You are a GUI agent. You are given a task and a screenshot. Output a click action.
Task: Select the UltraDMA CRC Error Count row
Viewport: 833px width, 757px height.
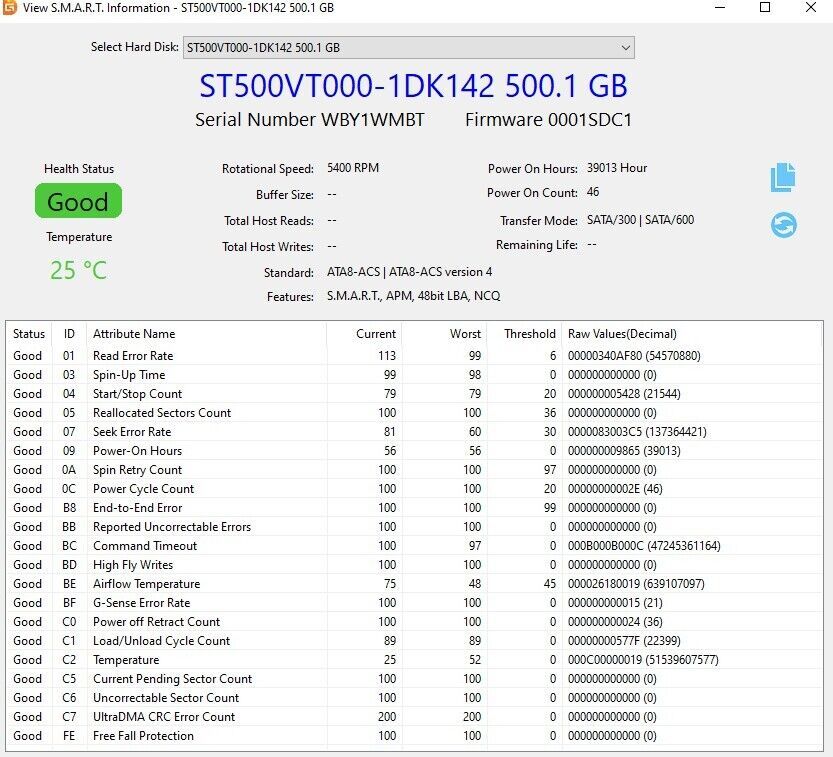pyautogui.click(x=414, y=717)
